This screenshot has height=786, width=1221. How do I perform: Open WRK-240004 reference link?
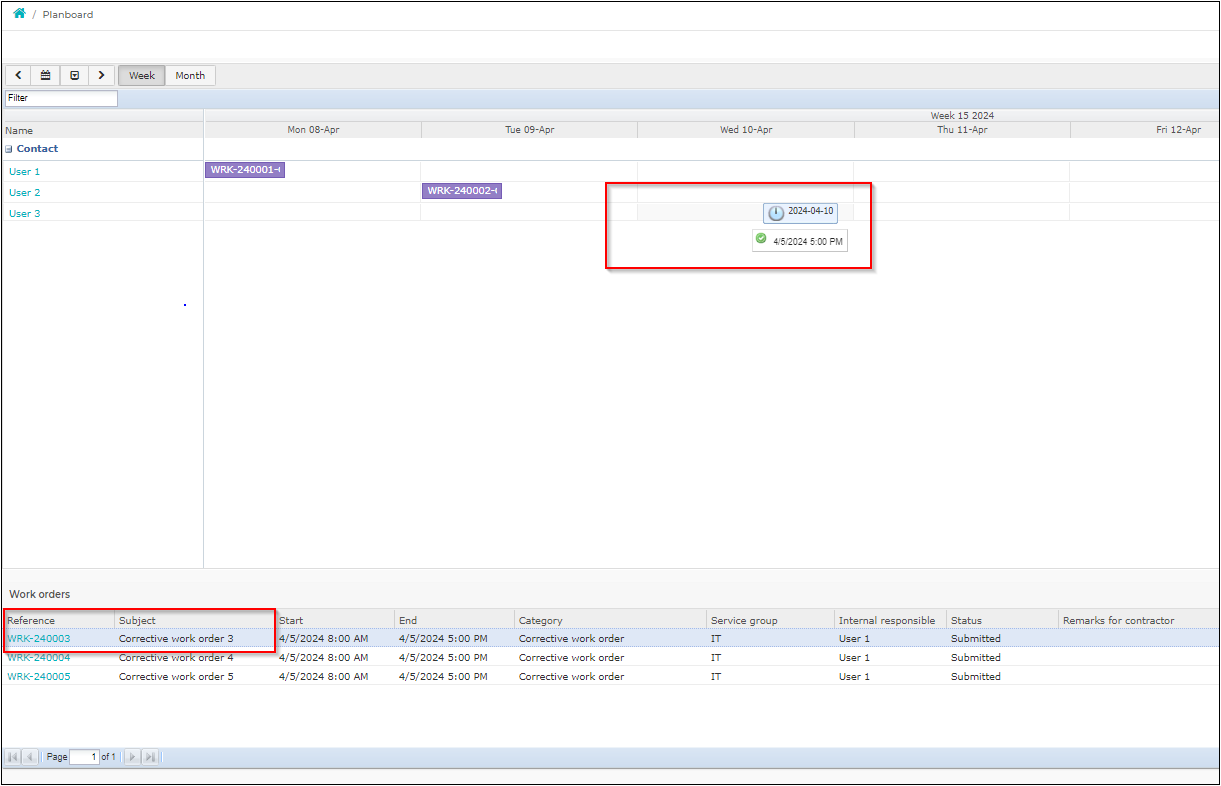point(39,658)
